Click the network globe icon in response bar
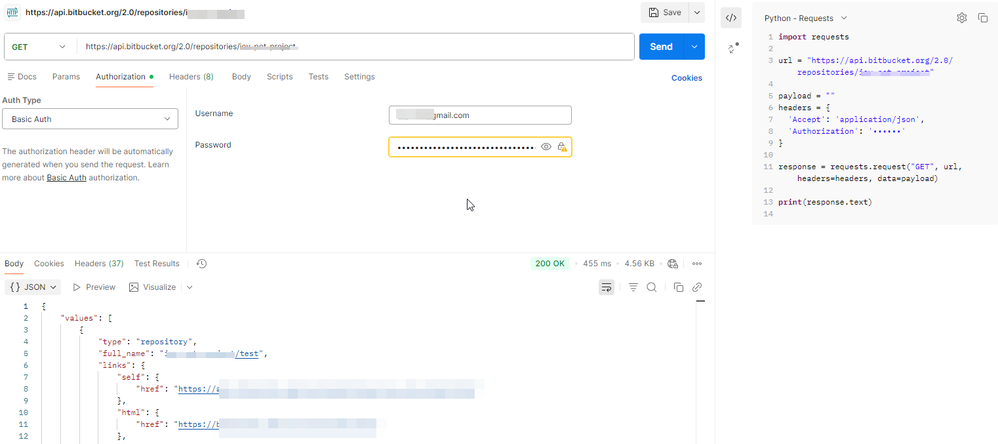Image resolution: width=998 pixels, height=444 pixels. click(x=673, y=263)
